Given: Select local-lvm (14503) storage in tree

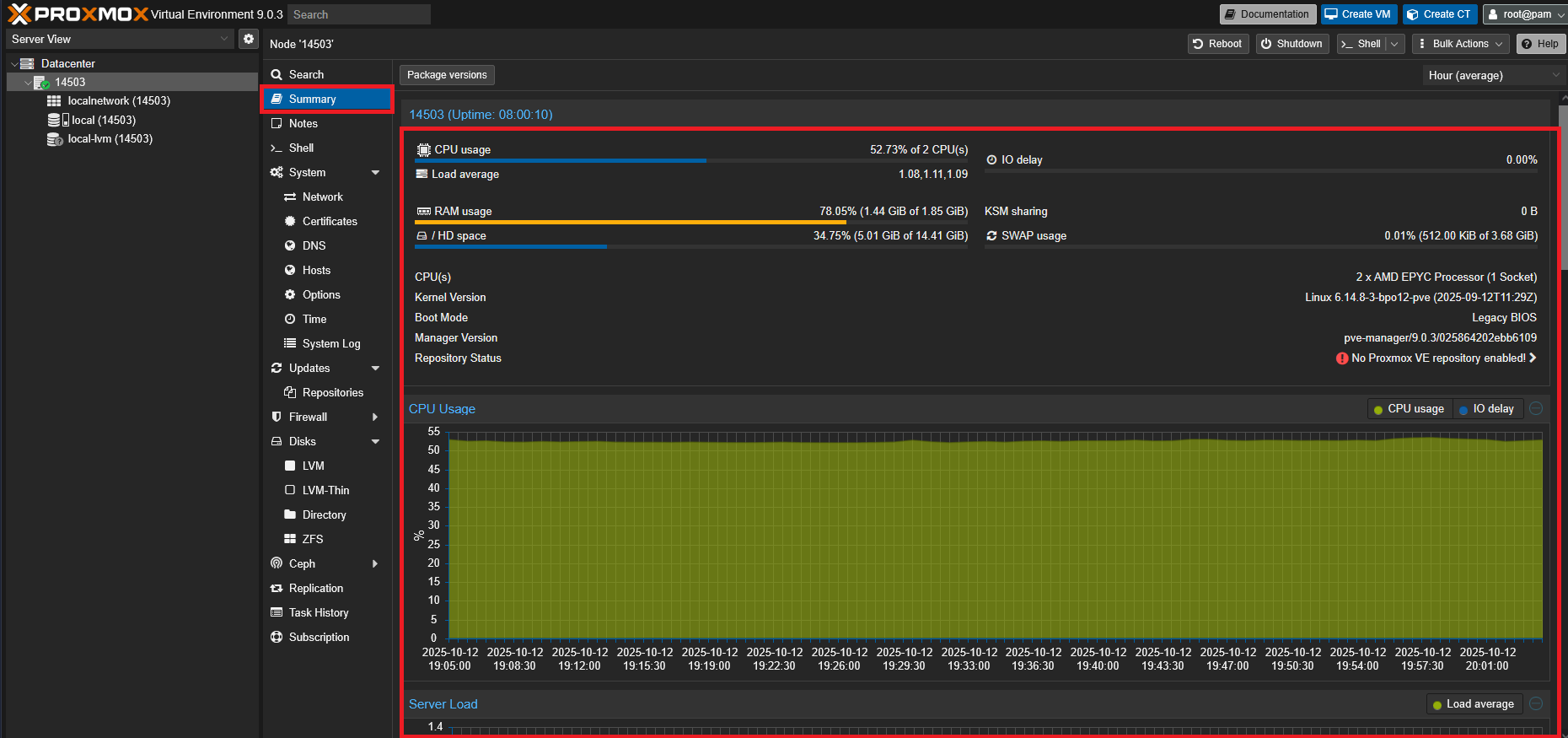Looking at the screenshot, I should pos(110,139).
